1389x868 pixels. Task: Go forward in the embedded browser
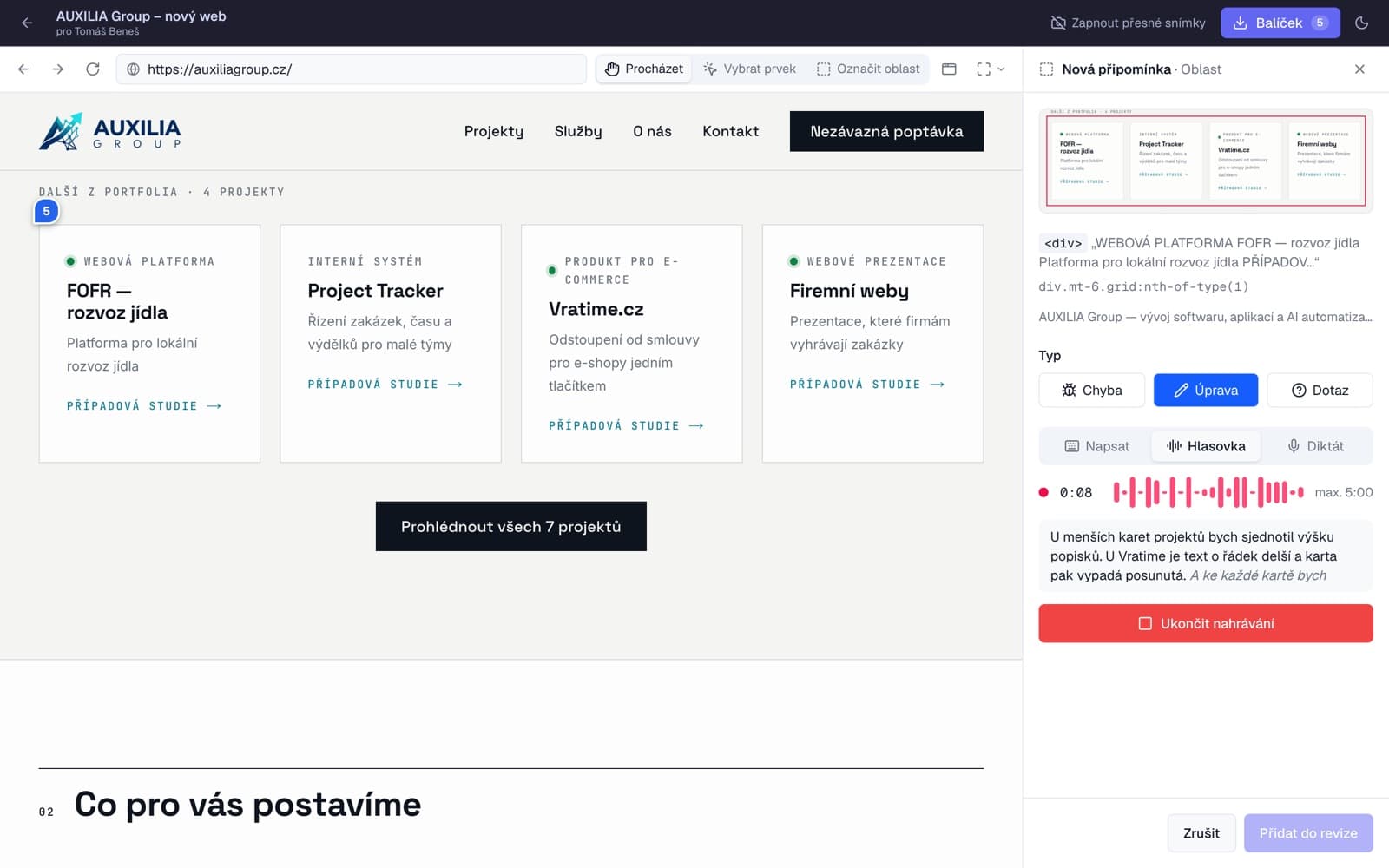click(x=58, y=69)
